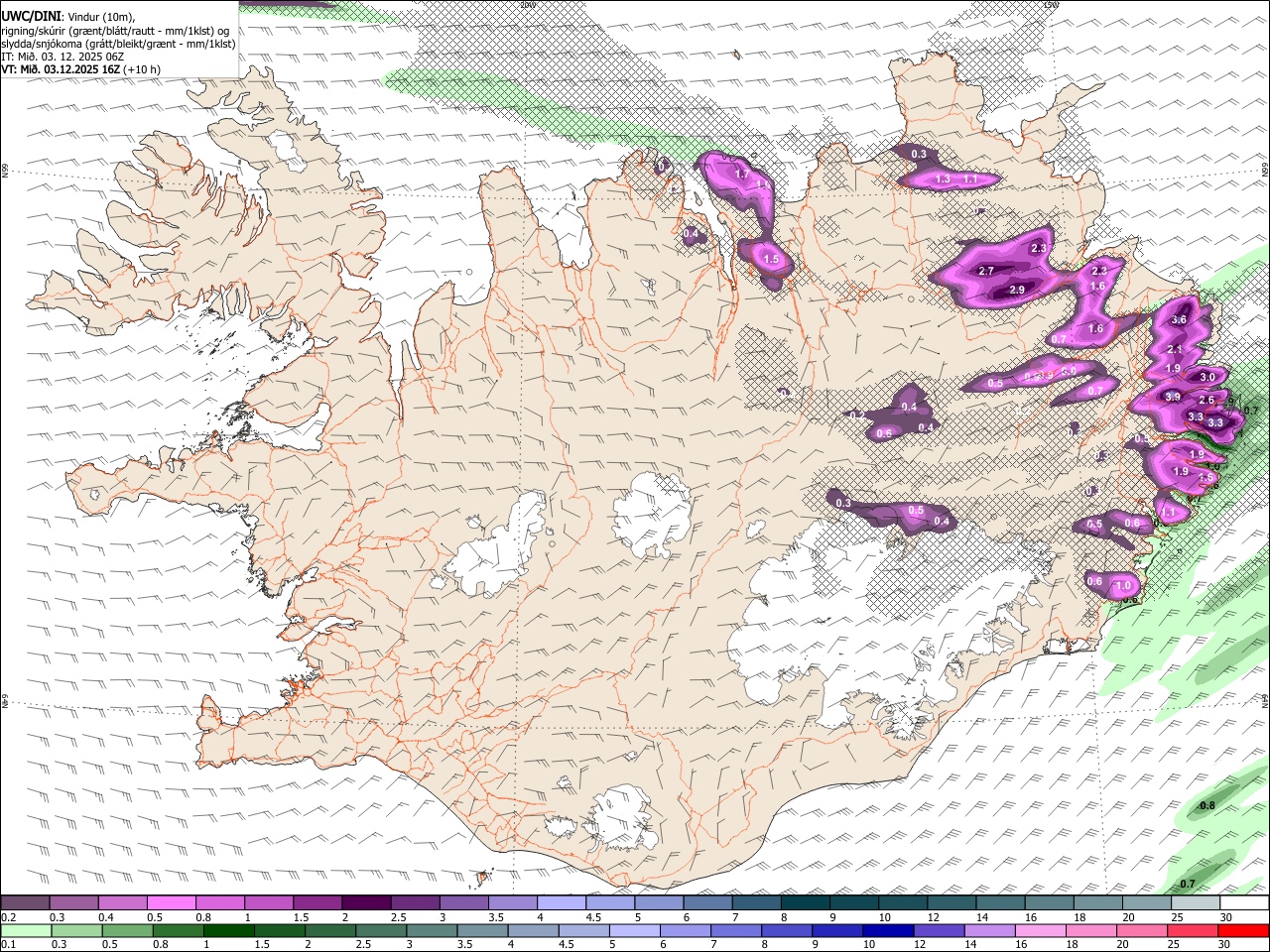1270x952 pixels.
Task: Click the '4.5' label in the top legend row
Action: (593, 918)
